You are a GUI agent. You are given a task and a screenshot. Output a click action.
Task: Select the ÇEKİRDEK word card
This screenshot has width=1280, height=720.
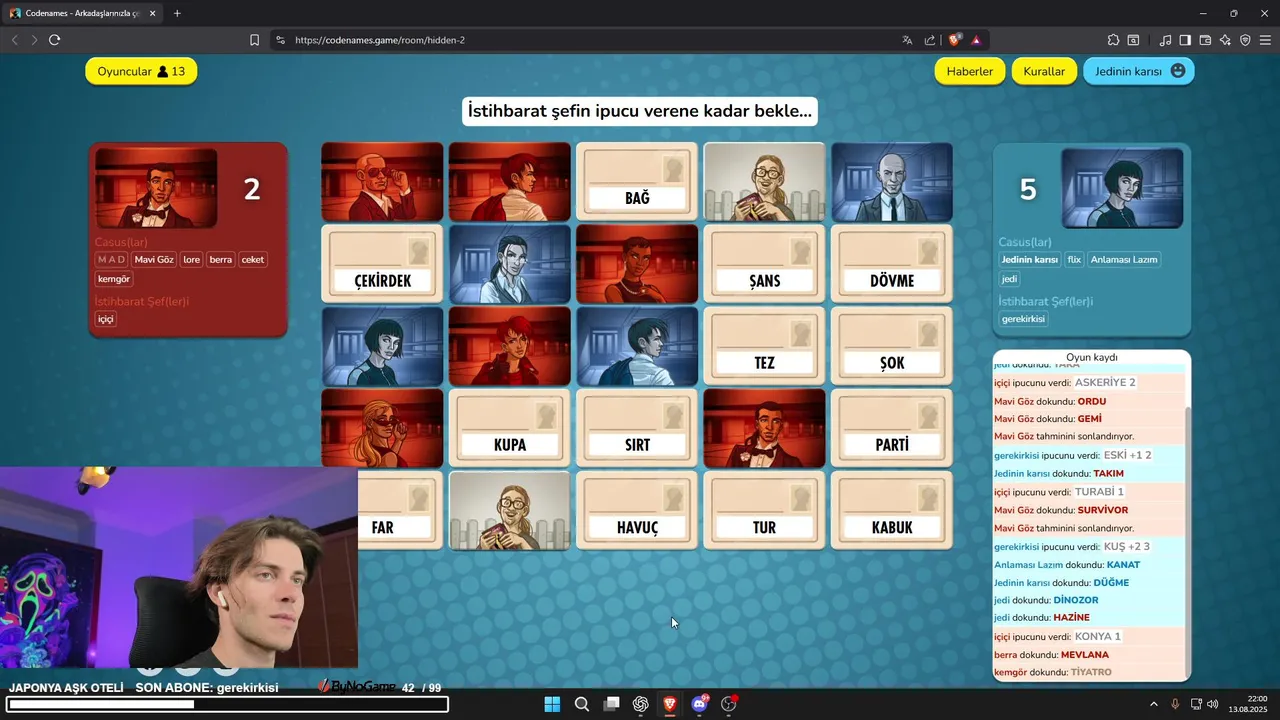click(382, 263)
